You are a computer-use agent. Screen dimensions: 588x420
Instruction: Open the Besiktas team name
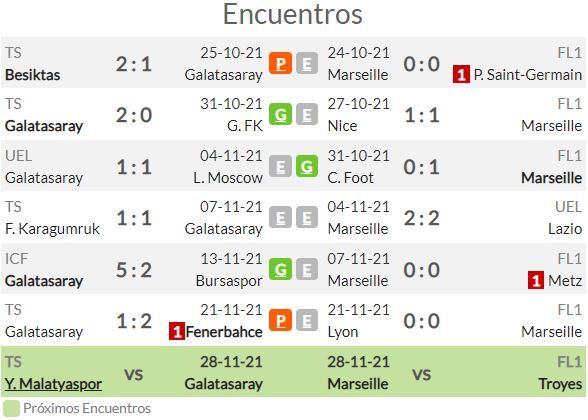coord(33,75)
